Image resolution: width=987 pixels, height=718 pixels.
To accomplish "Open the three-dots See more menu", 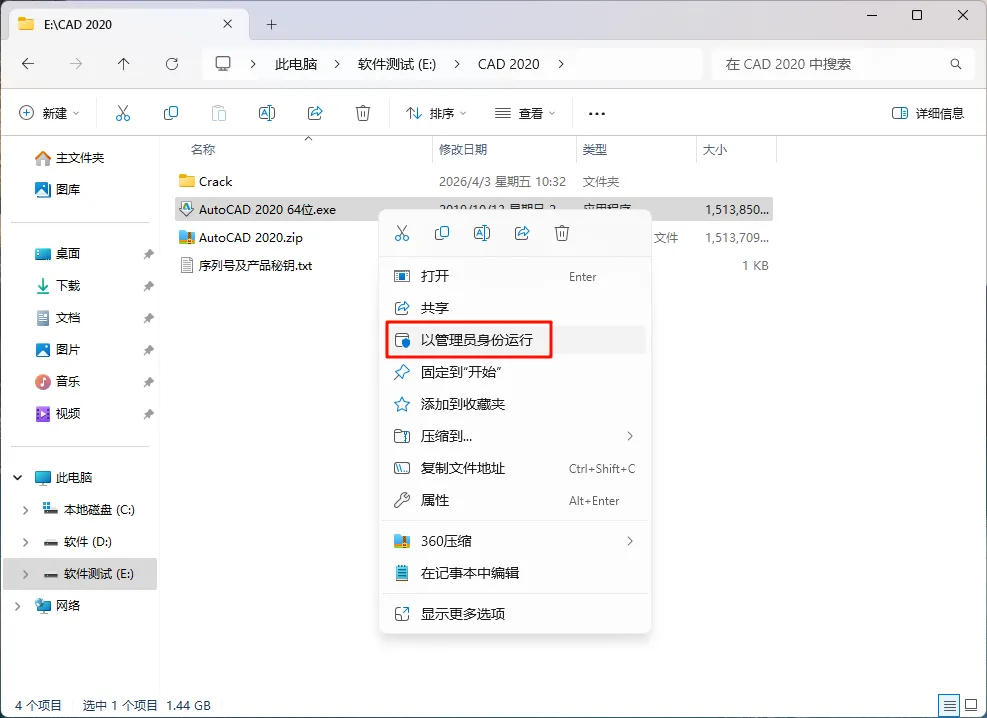I will (x=596, y=114).
